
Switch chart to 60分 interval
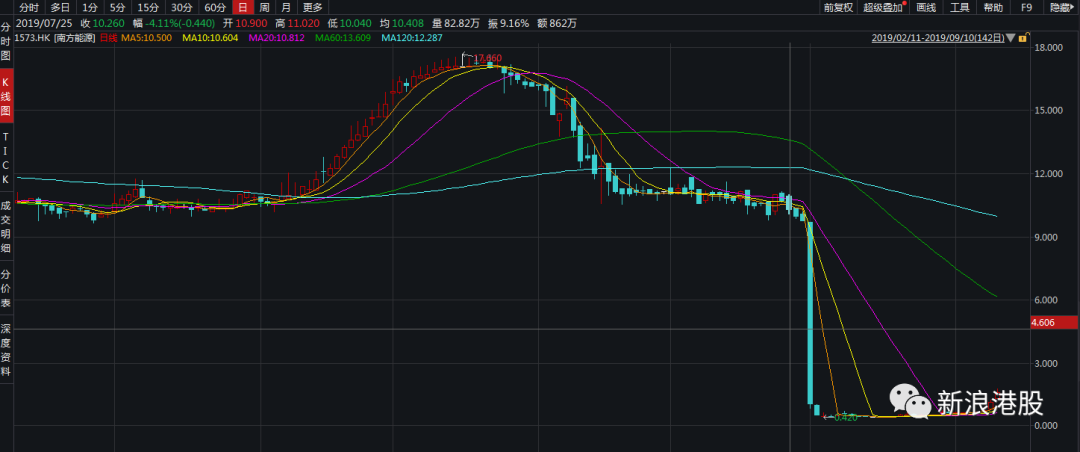point(216,8)
